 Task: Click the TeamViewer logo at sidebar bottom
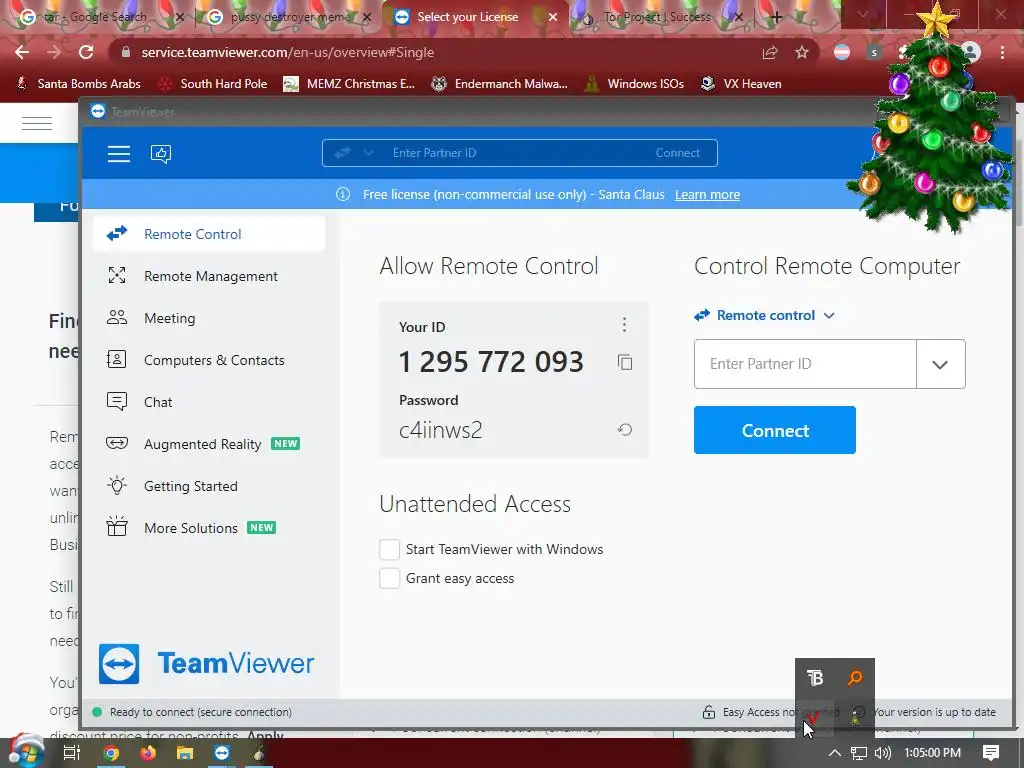pyautogui.click(x=206, y=664)
